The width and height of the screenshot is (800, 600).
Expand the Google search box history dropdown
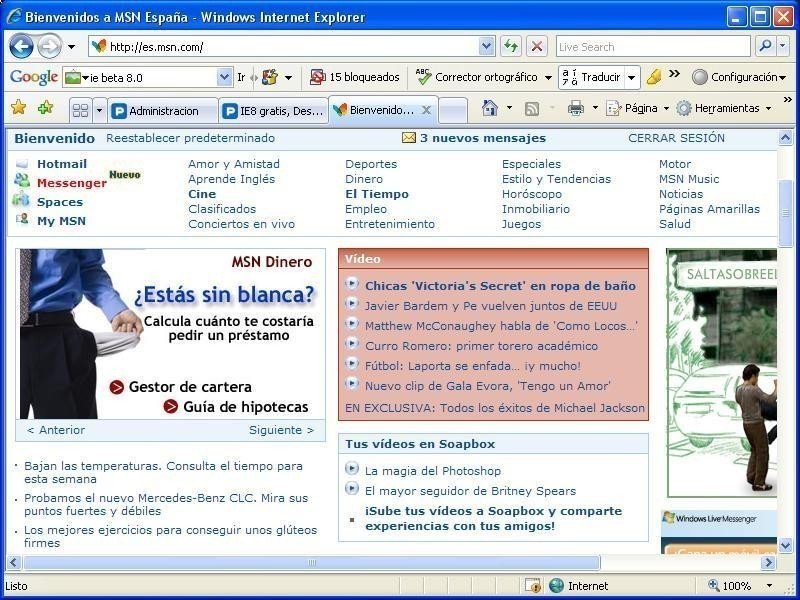tap(224, 78)
